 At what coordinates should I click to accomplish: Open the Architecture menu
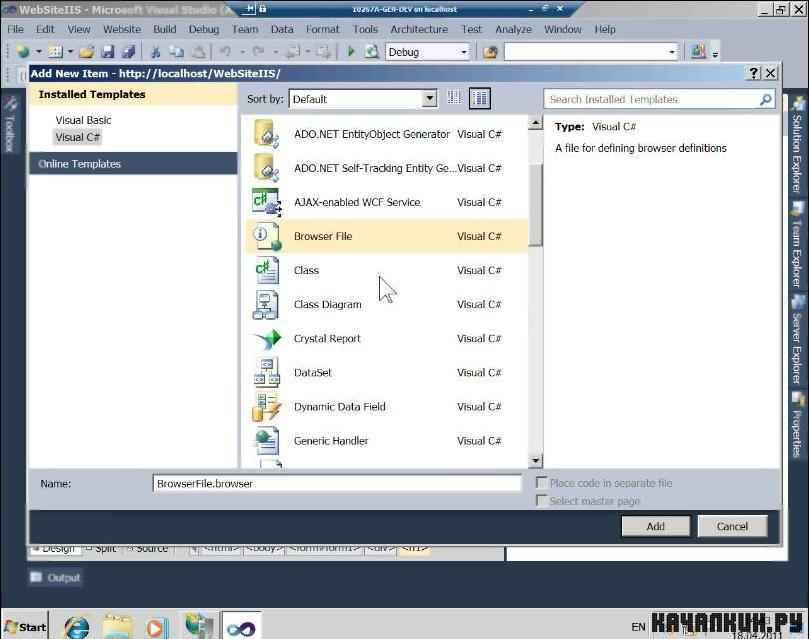pos(419,29)
